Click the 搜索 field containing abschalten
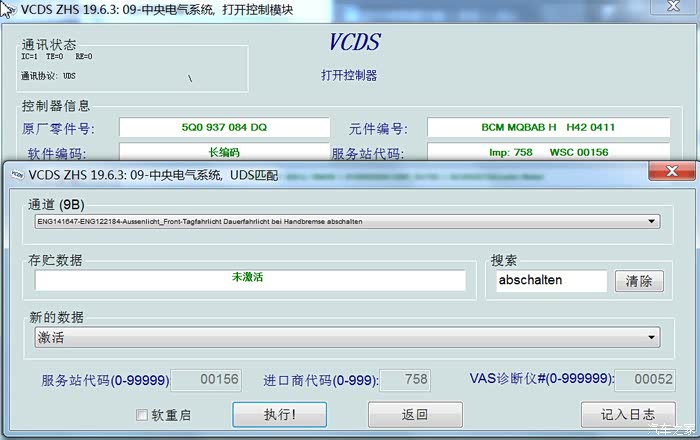 point(550,281)
